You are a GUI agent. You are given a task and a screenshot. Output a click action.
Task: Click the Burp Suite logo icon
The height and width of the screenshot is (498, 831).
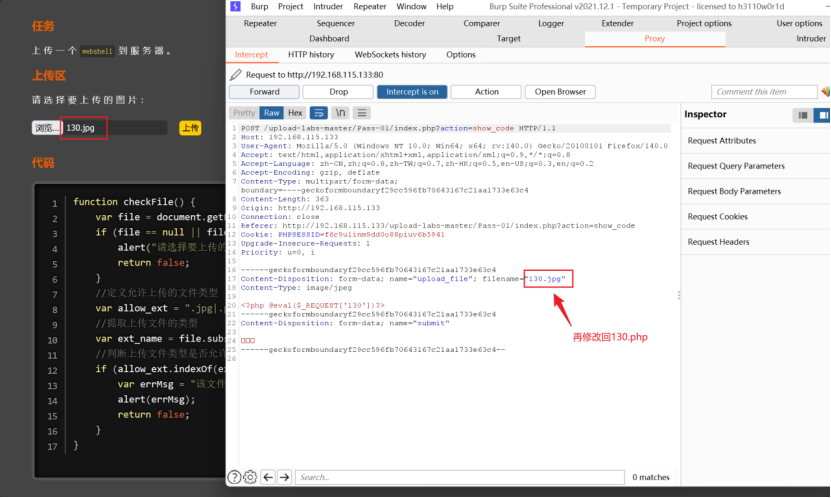point(235,6)
